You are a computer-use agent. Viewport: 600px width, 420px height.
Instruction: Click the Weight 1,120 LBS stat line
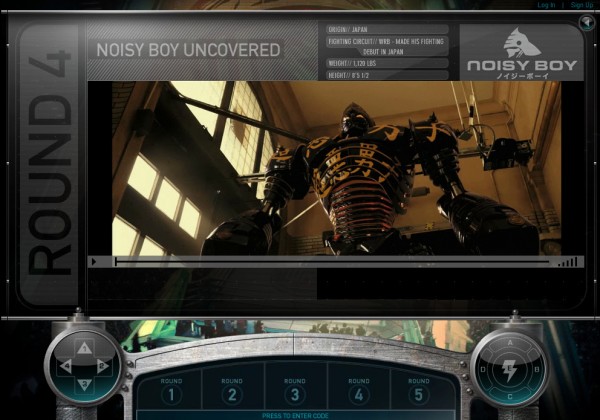click(387, 63)
